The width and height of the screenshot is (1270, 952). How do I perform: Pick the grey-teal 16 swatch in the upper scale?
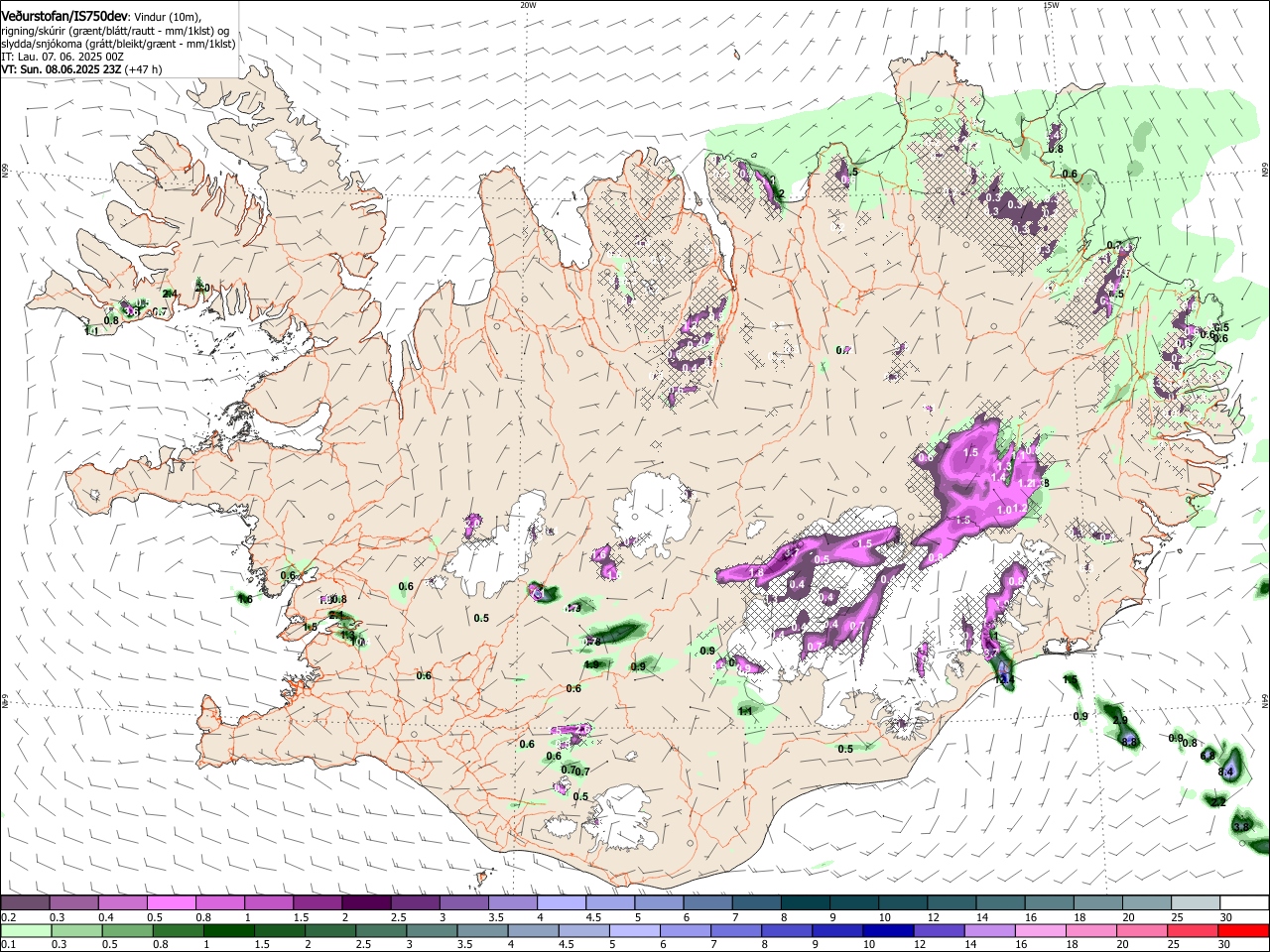(1050, 903)
